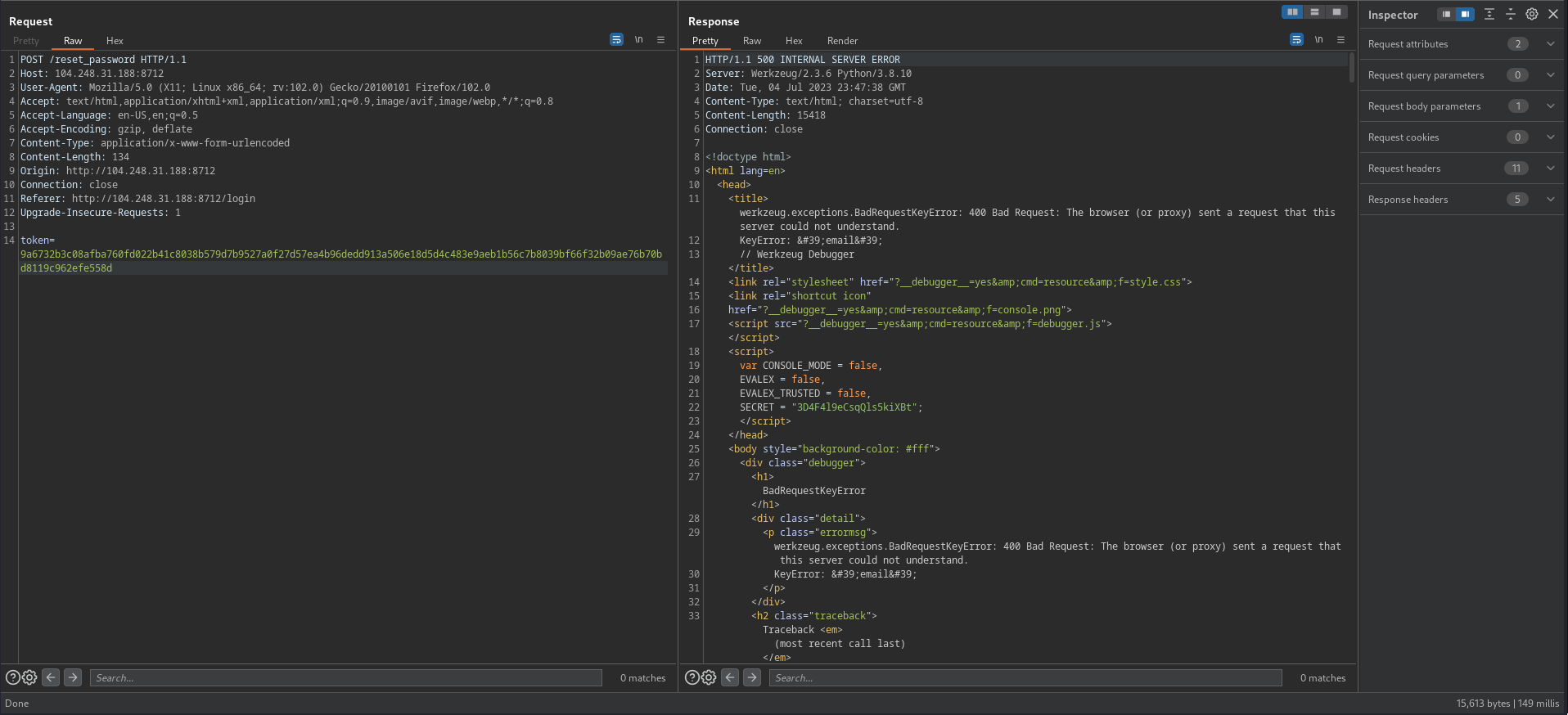Switch Response view to Raw tab
The width and height of the screenshot is (1568, 715).
coord(752,41)
